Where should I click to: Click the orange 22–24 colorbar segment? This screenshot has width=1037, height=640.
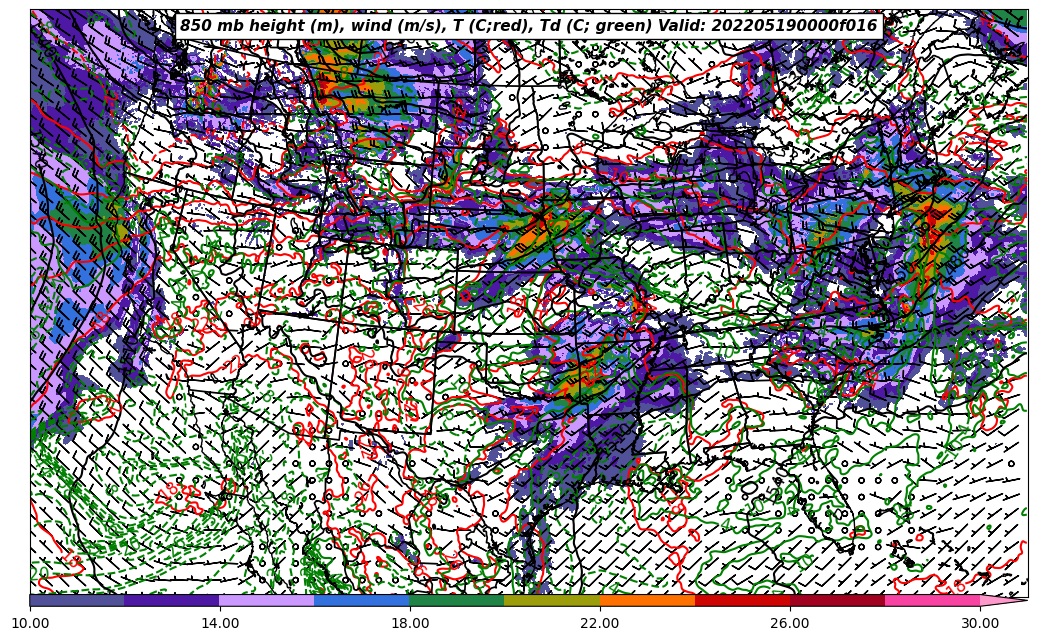tap(647, 600)
